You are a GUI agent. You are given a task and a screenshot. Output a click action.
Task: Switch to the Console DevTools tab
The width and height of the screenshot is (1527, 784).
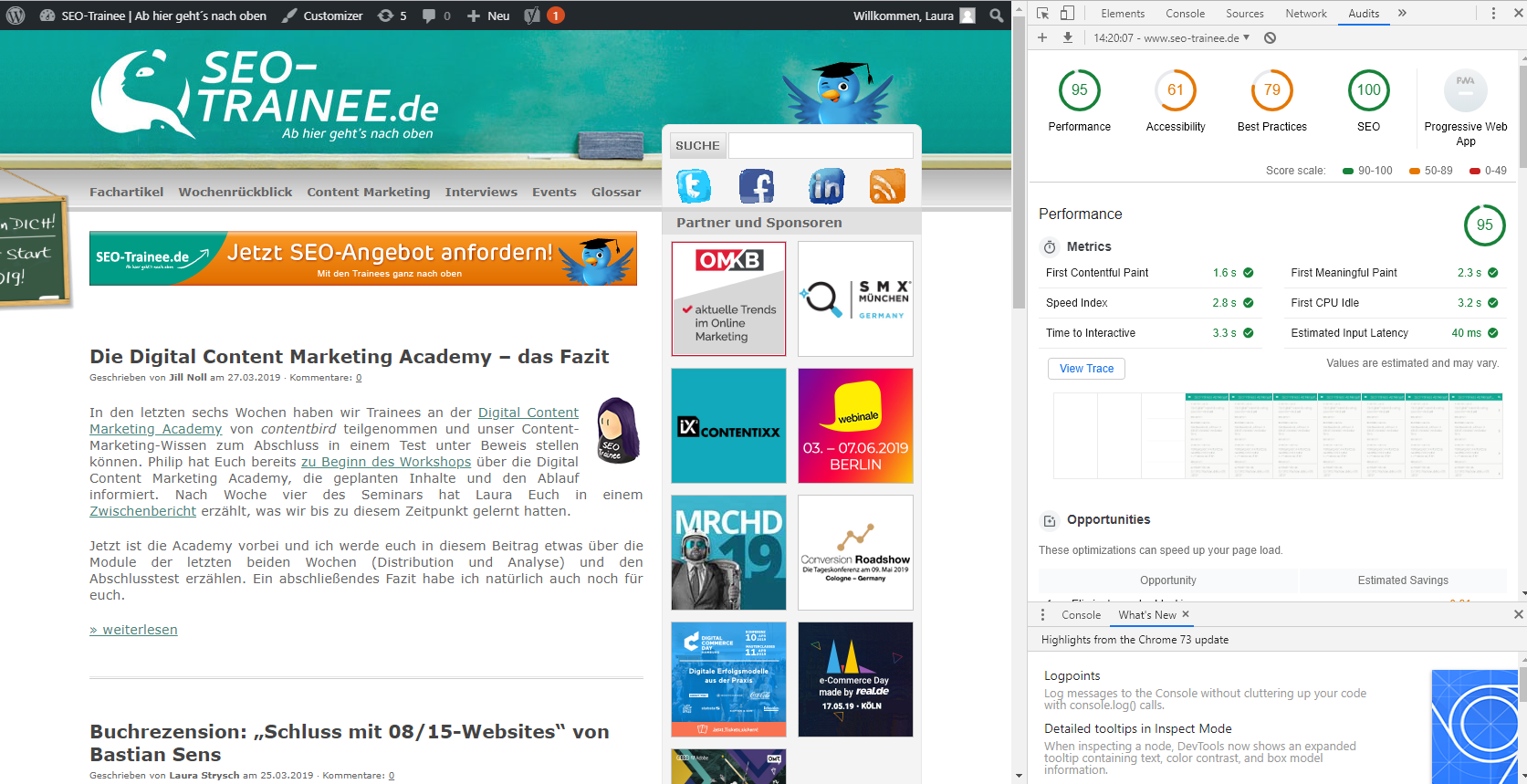click(1186, 14)
